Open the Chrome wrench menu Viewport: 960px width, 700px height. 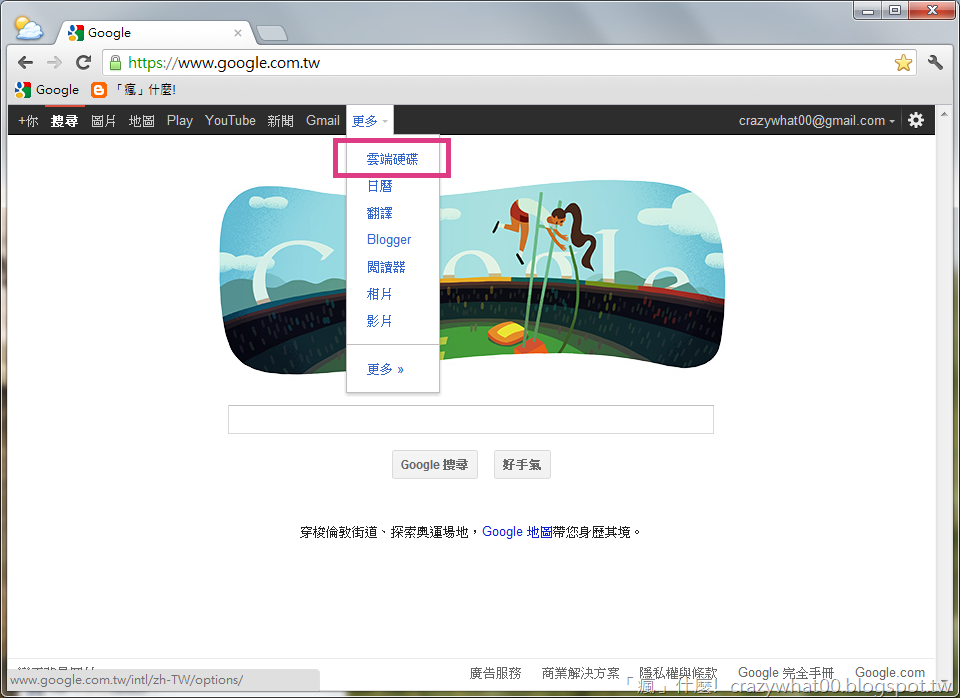[x=935, y=62]
